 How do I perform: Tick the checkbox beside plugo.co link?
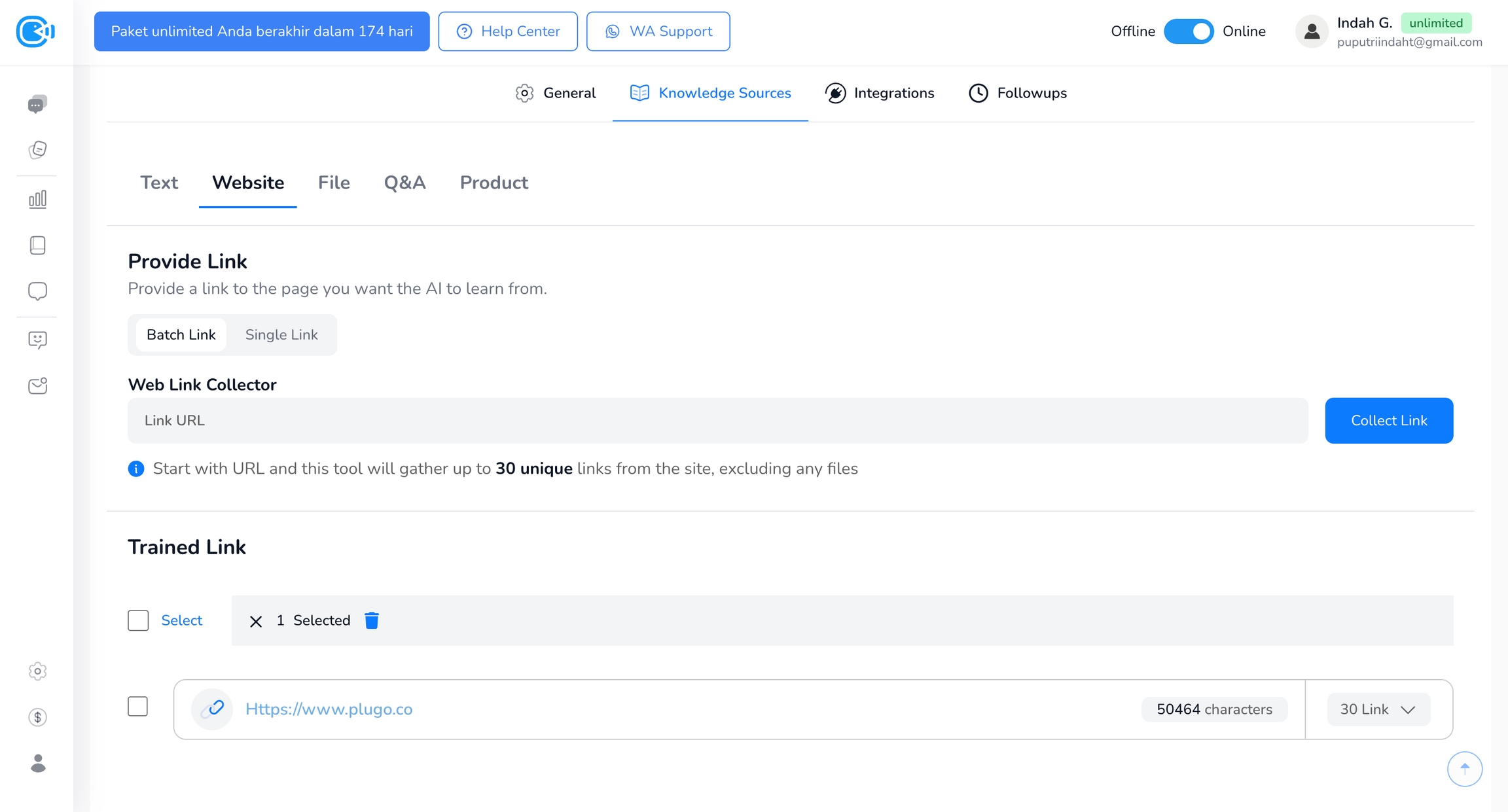tap(138, 707)
